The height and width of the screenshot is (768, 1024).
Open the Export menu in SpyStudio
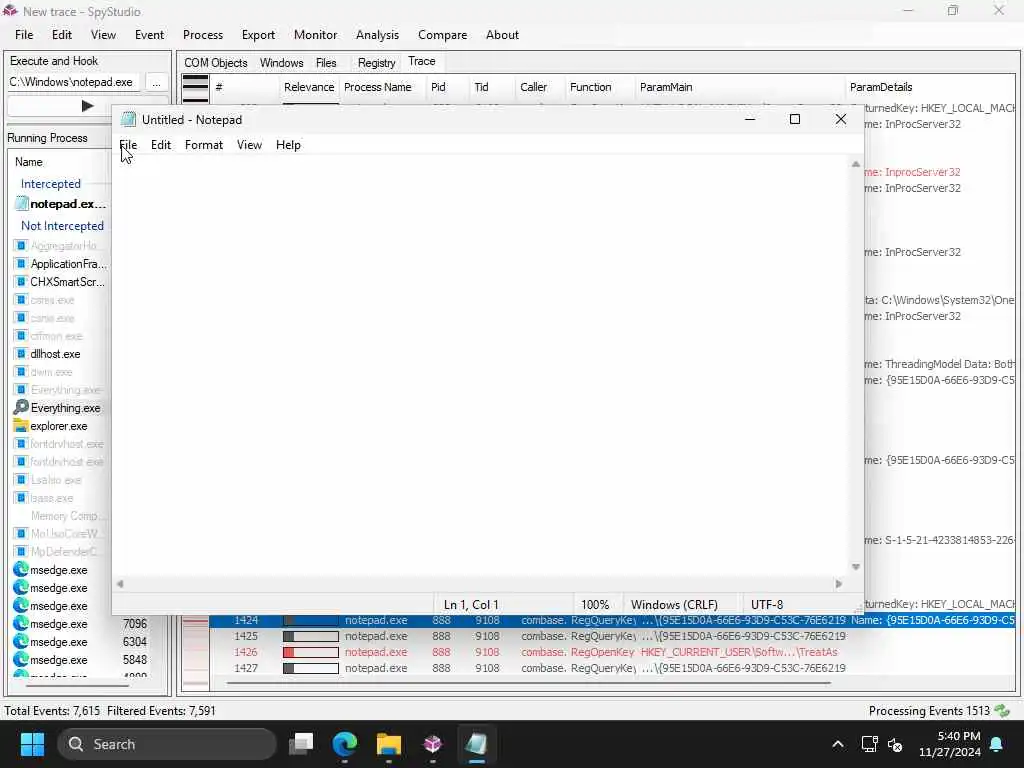(x=258, y=35)
